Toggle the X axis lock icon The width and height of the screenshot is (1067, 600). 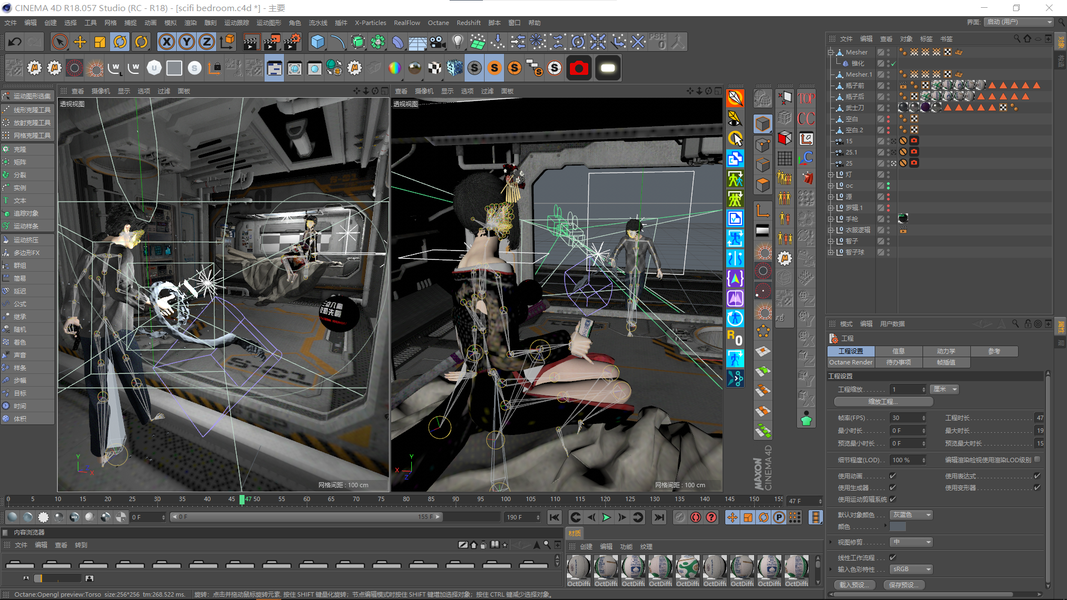click(167, 42)
